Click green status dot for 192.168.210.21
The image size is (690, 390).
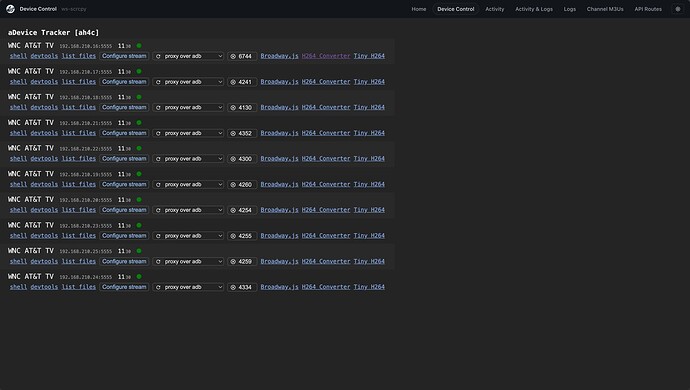pyautogui.click(x=139, y=122)
